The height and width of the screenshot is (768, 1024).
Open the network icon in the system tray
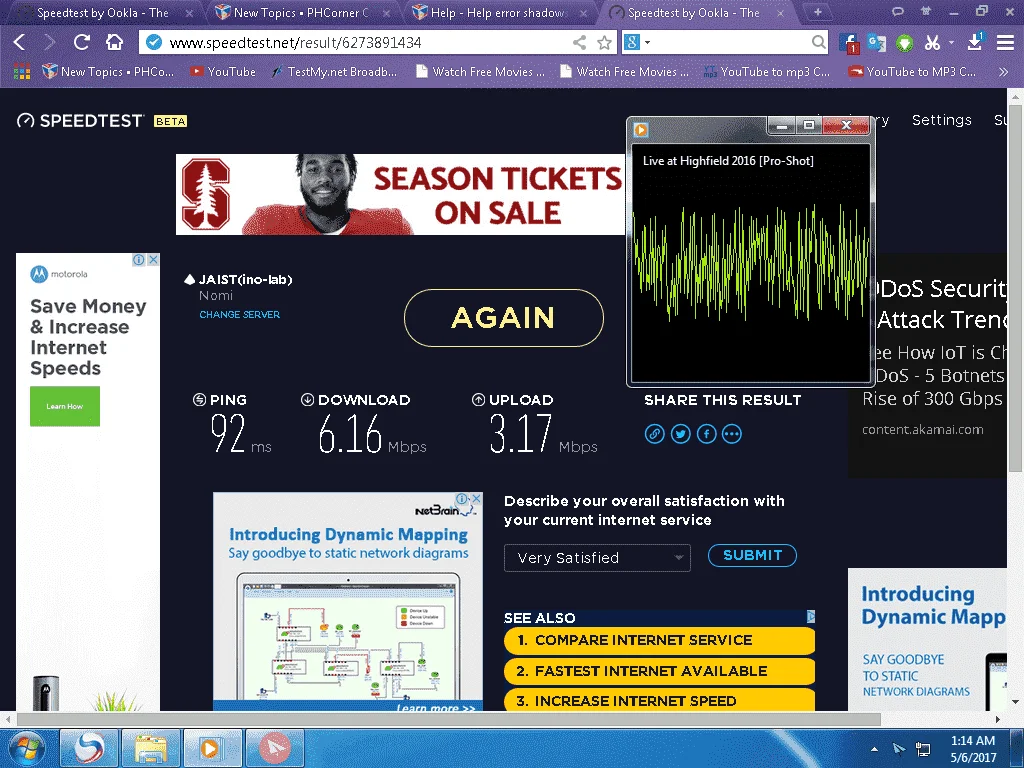[923, 748]
